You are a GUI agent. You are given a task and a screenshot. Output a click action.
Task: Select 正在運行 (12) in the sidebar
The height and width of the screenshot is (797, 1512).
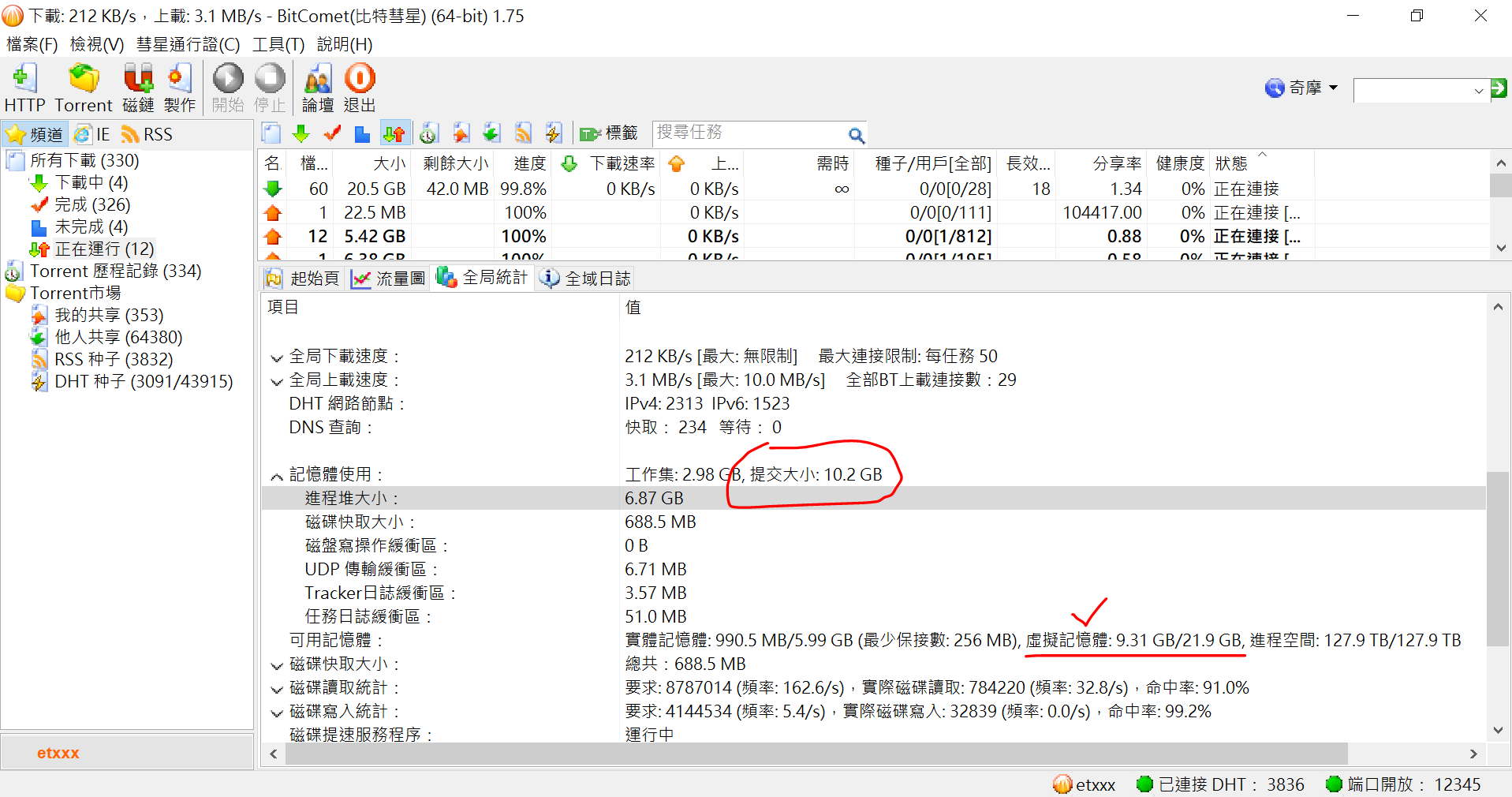pyautogui.click(x=103, y=249)
